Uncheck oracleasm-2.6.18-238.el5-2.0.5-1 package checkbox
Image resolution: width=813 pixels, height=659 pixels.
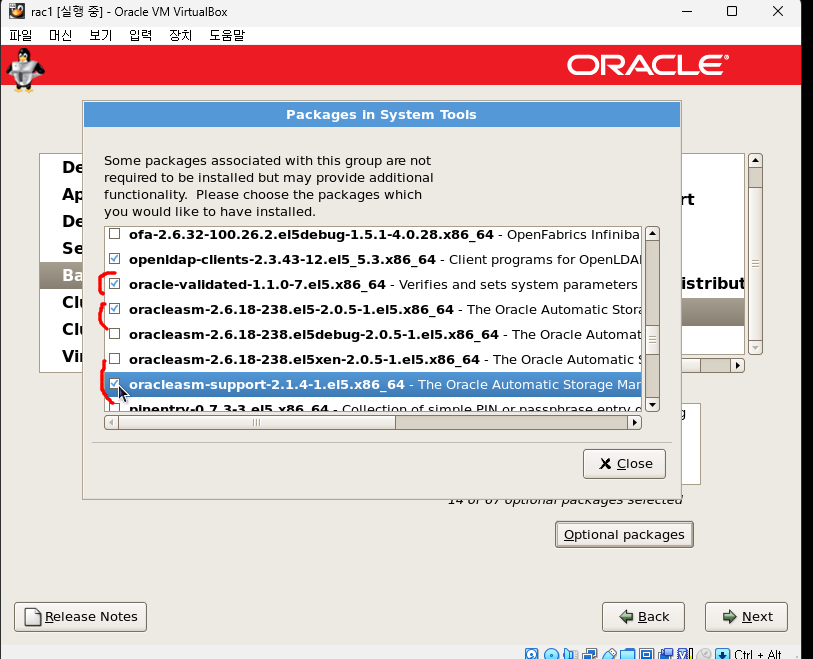click(x=115, y=309)
